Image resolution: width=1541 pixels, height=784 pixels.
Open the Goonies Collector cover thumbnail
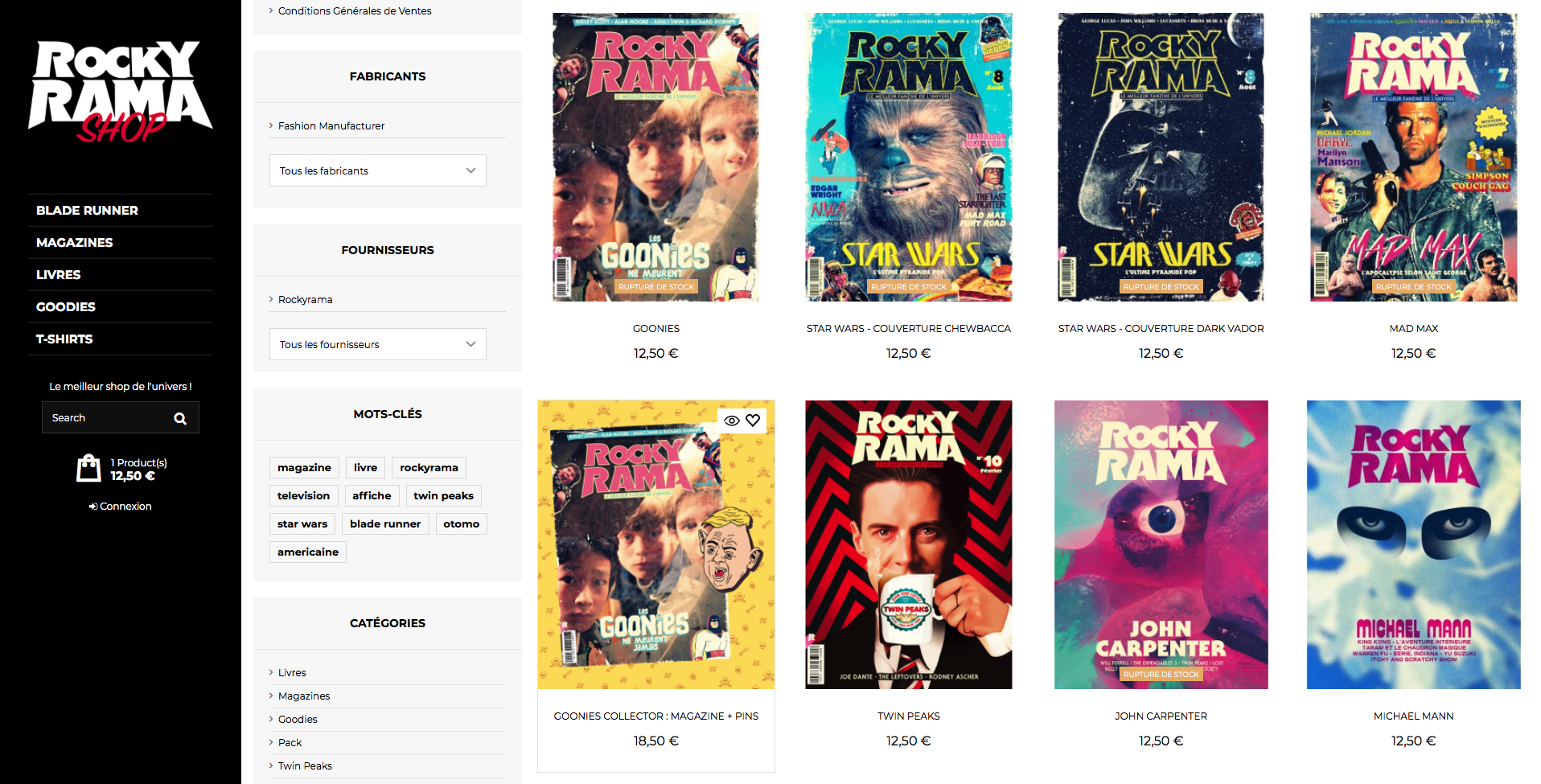(x=656, y=544)
